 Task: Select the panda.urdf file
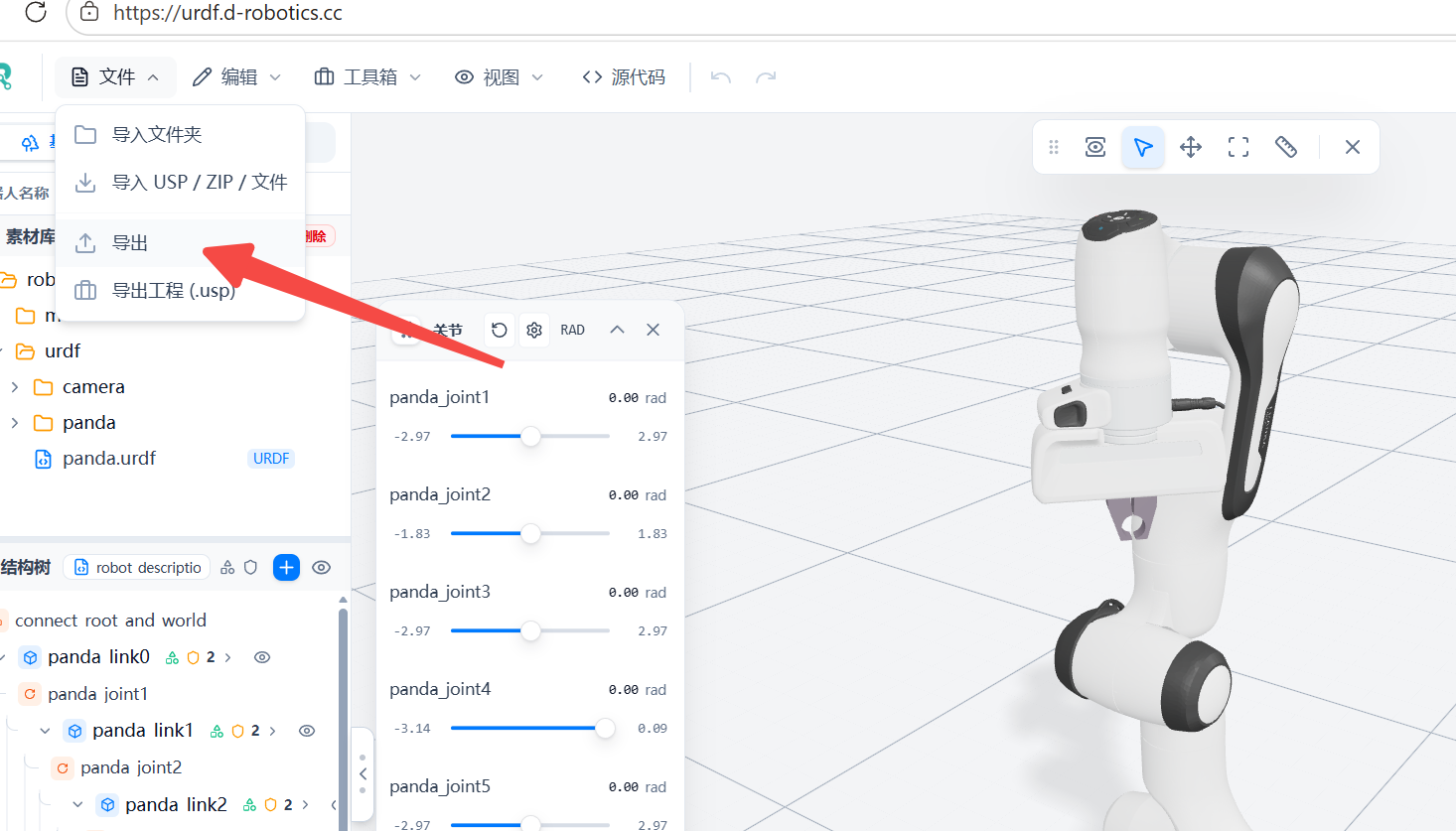tap(109, 458)
